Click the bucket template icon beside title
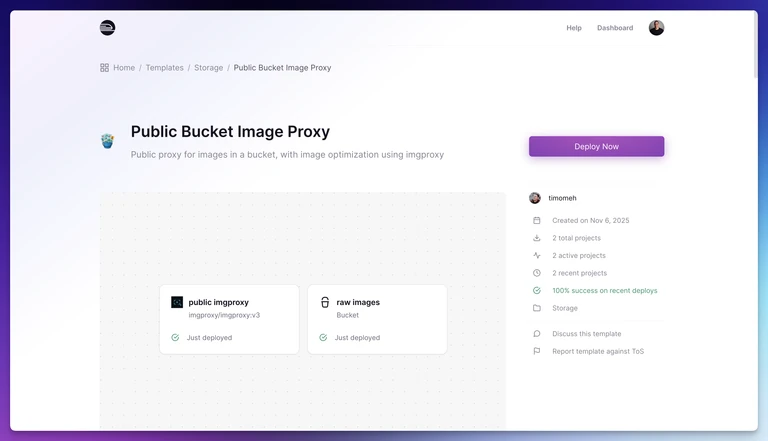 pyautogui.click(x=107, y=141)
